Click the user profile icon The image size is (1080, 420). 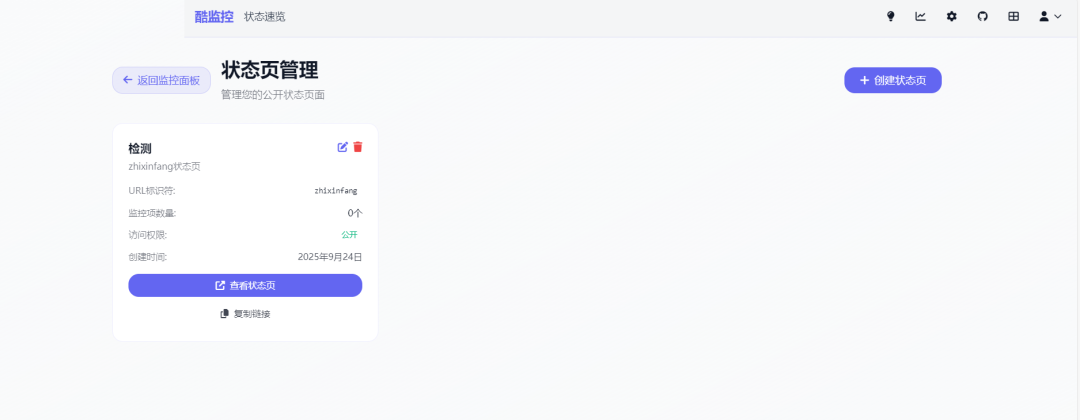tap(1044, 17)
